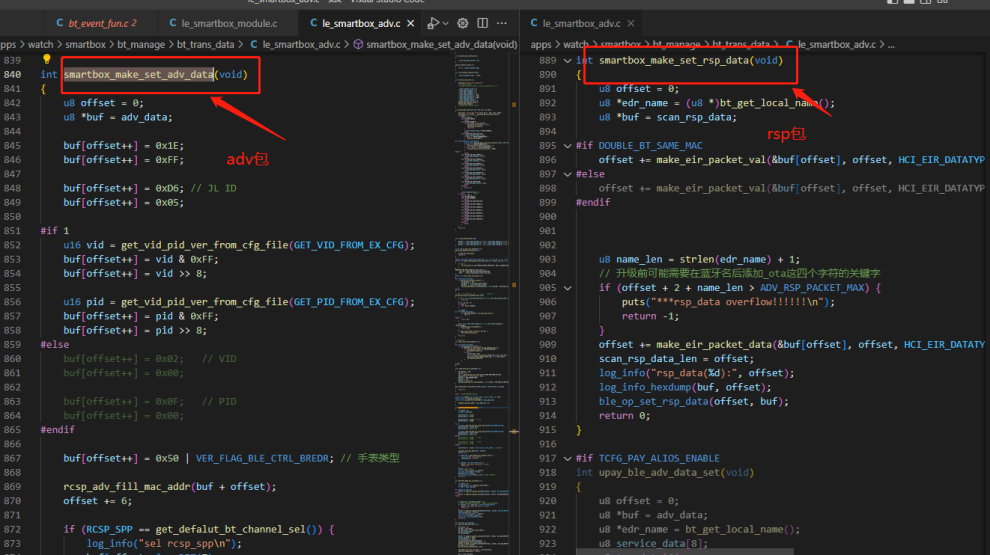Click the minimap of the left editor
Viewport: 990px width, 555px height.
tap(482, 303)
